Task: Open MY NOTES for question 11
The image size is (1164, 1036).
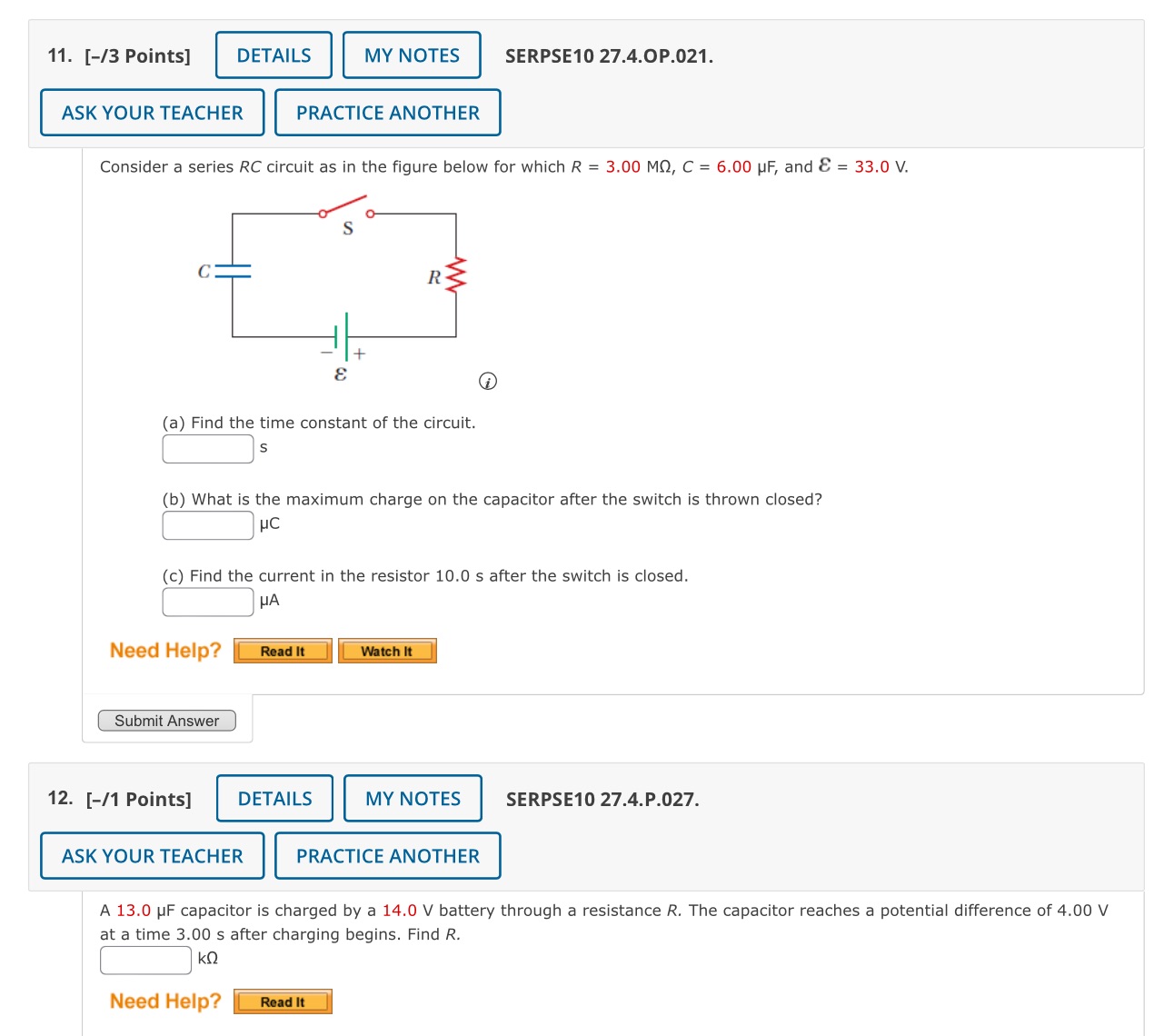Action: pos(411,55)
